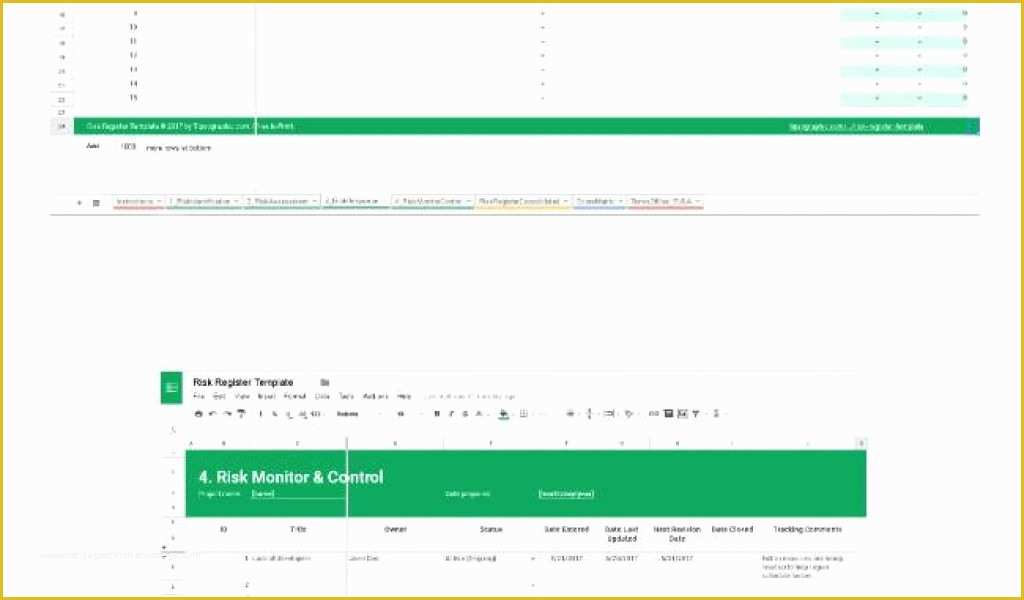This screenshot has width=1024, height=600.
Task: Open Risk Register Consolidated tab dropdown arrow
Action: 566,202
